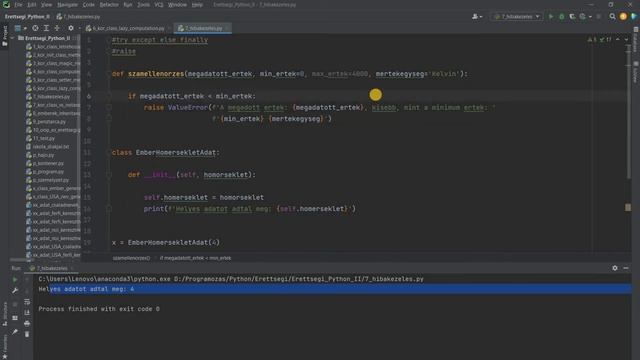
Task: Hide the Run panel with minus icon
Action: (626, 268)
